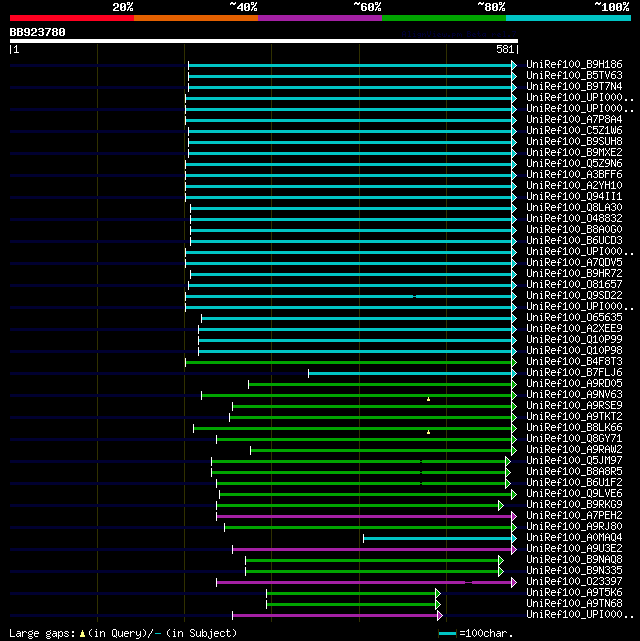Click the yellow triangle in Large gaps legend
This screenshot has height=641, width=640.
click(83, 634)
